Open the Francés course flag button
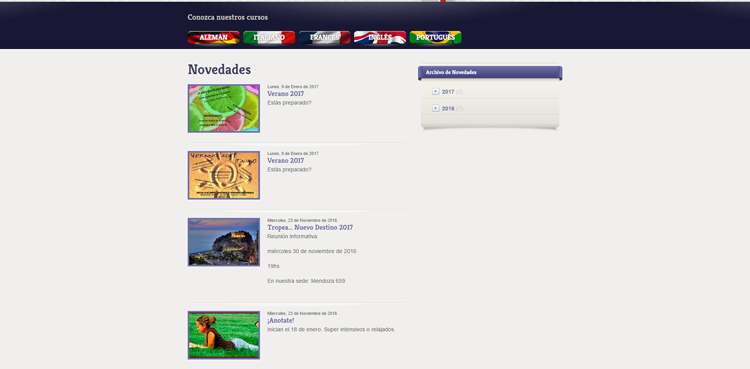 (324, 37)
